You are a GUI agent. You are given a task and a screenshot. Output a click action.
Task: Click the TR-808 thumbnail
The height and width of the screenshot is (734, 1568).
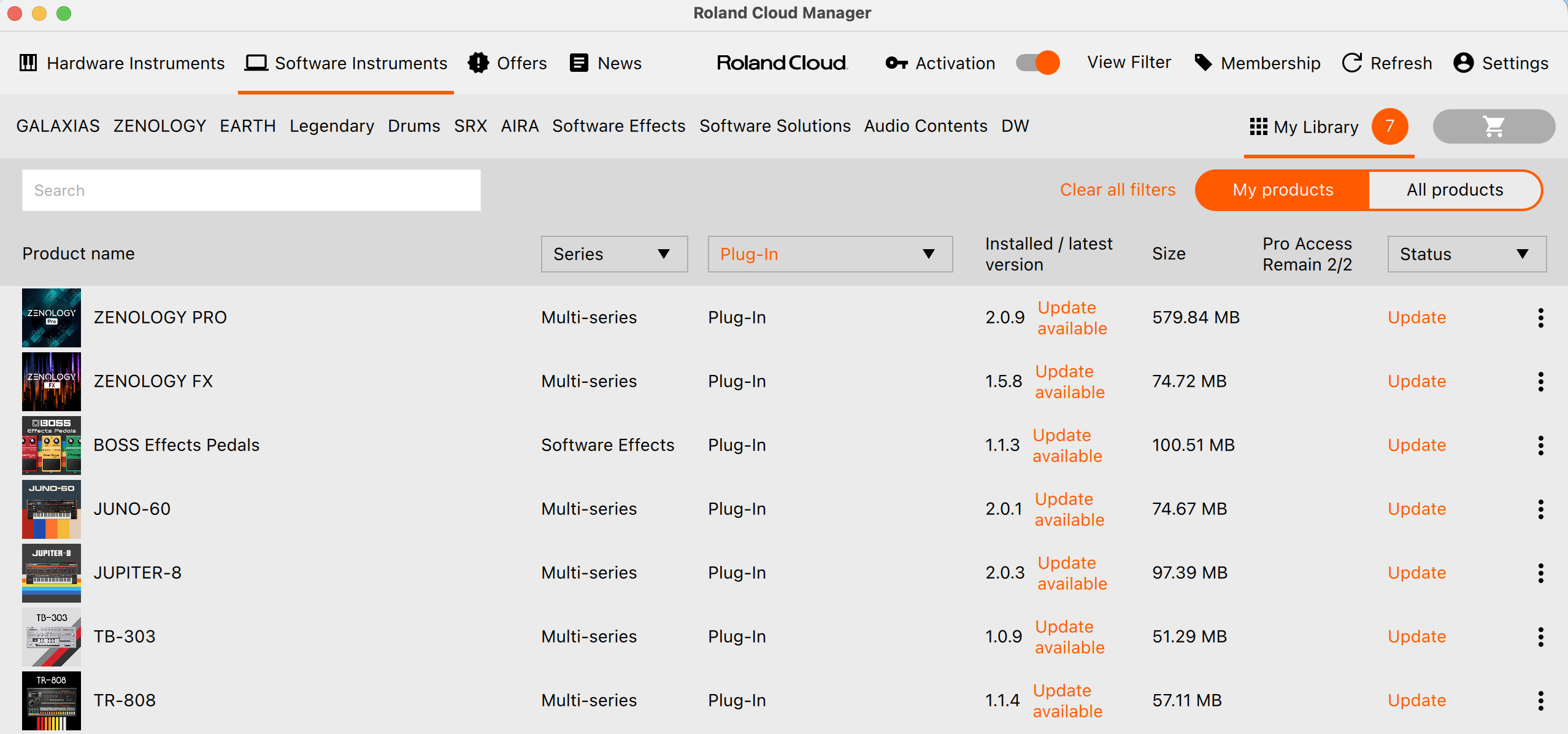click(x=52, y=701)
